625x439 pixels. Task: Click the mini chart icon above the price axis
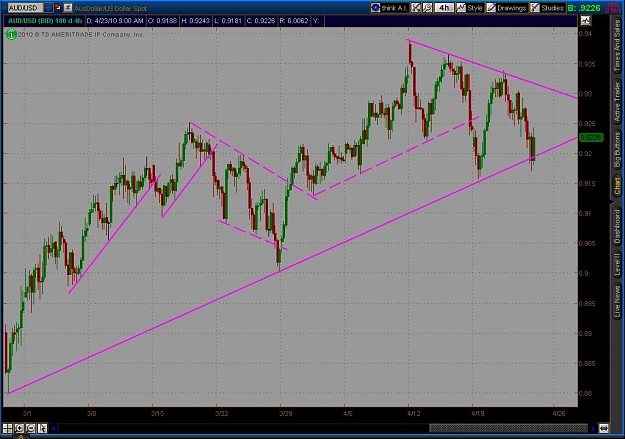pos(585,21)
